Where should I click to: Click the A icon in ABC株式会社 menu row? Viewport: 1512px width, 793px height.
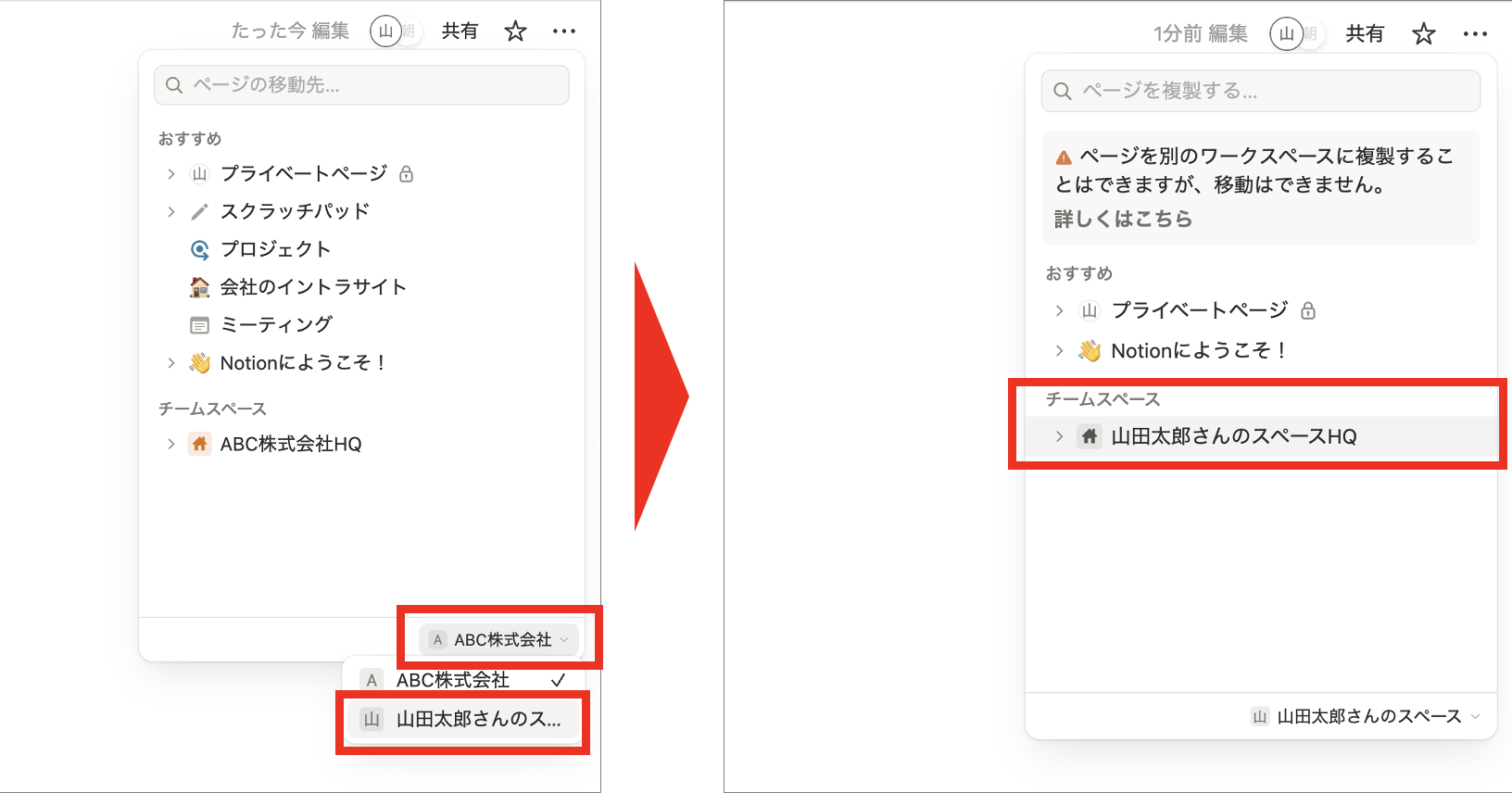[x=372, y=680]
